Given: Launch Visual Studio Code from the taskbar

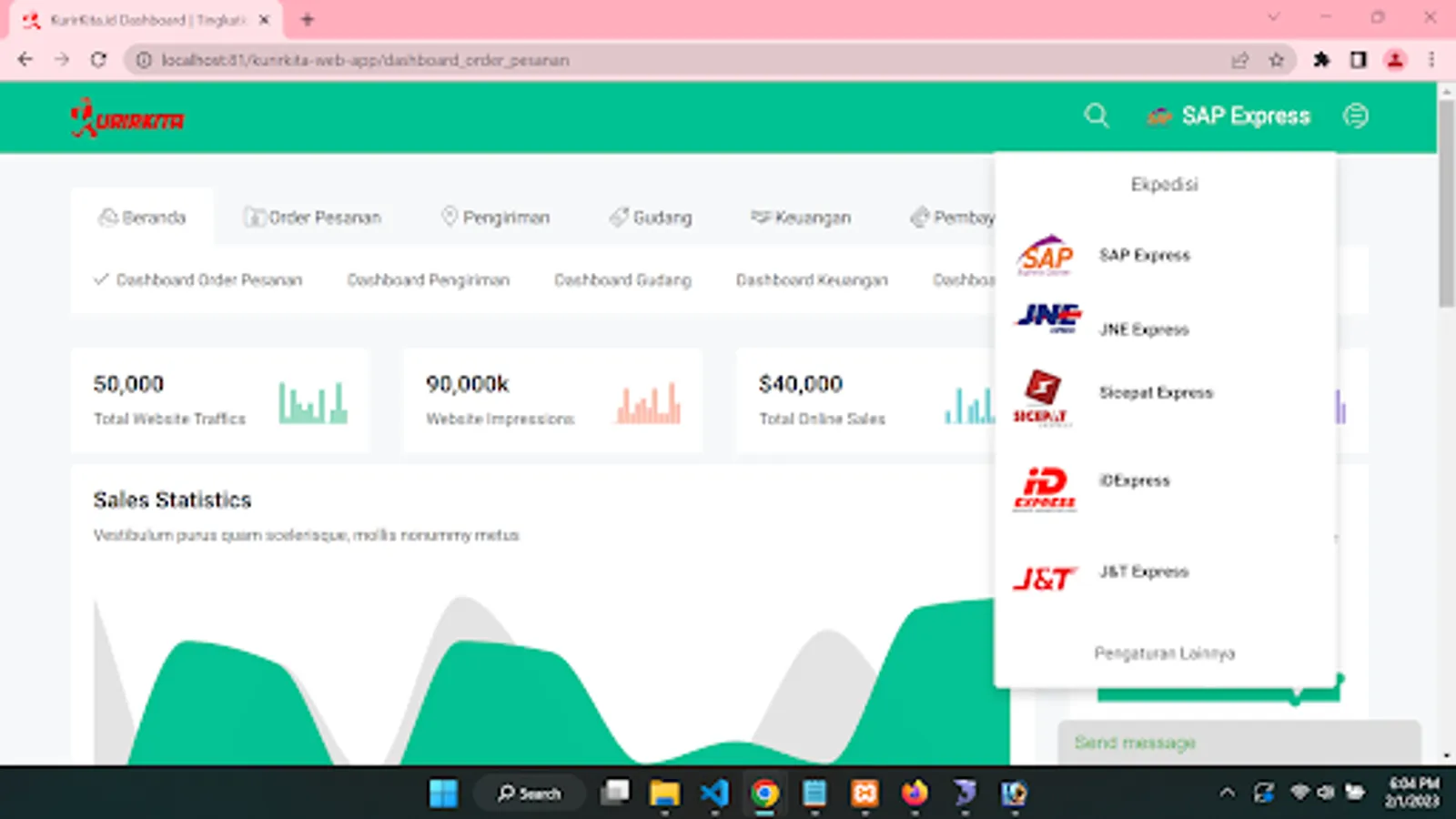Looking at the screenshot, I should (x=714, y=794).
